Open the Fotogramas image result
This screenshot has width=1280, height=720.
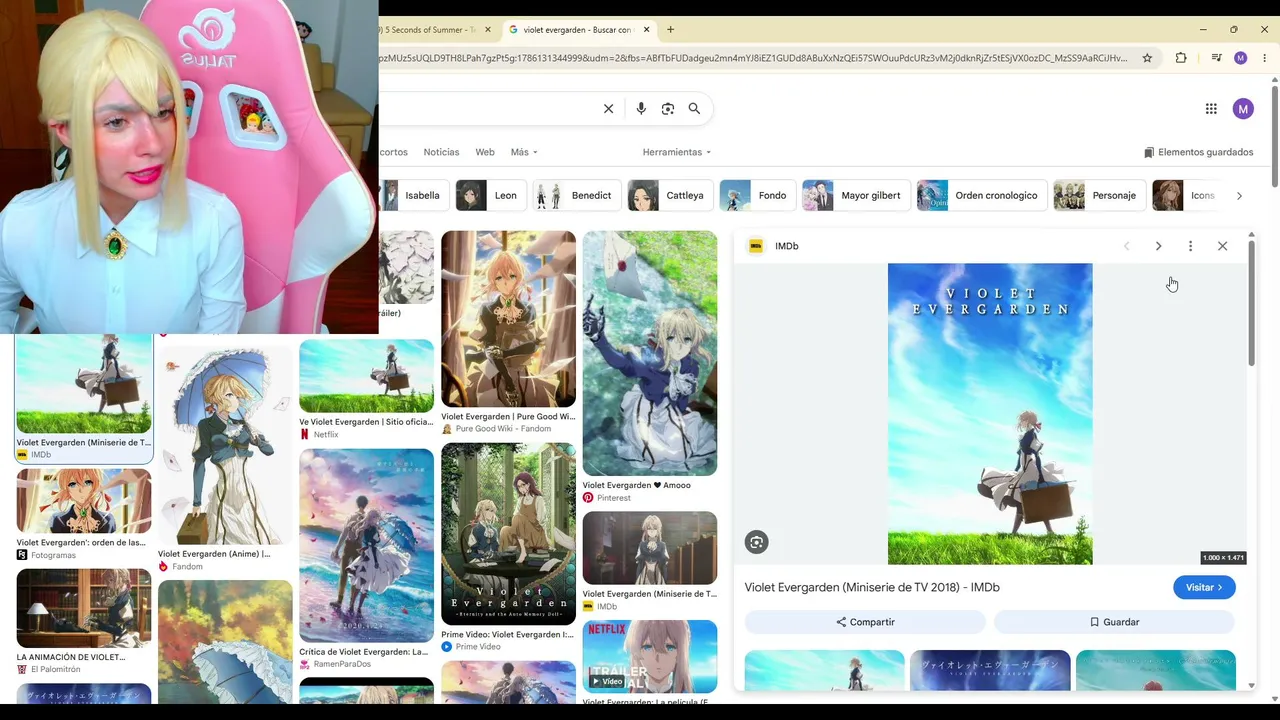[83, 501]
